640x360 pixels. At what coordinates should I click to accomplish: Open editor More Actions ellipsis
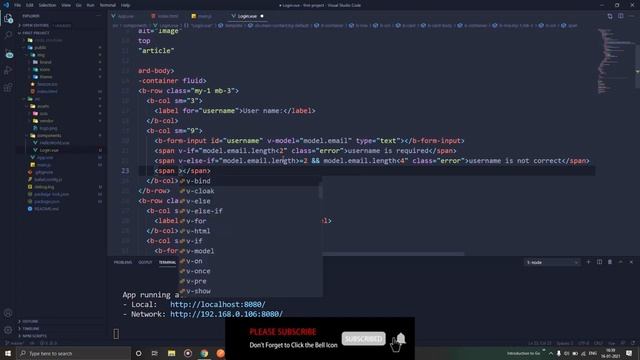tap(631, 16)
